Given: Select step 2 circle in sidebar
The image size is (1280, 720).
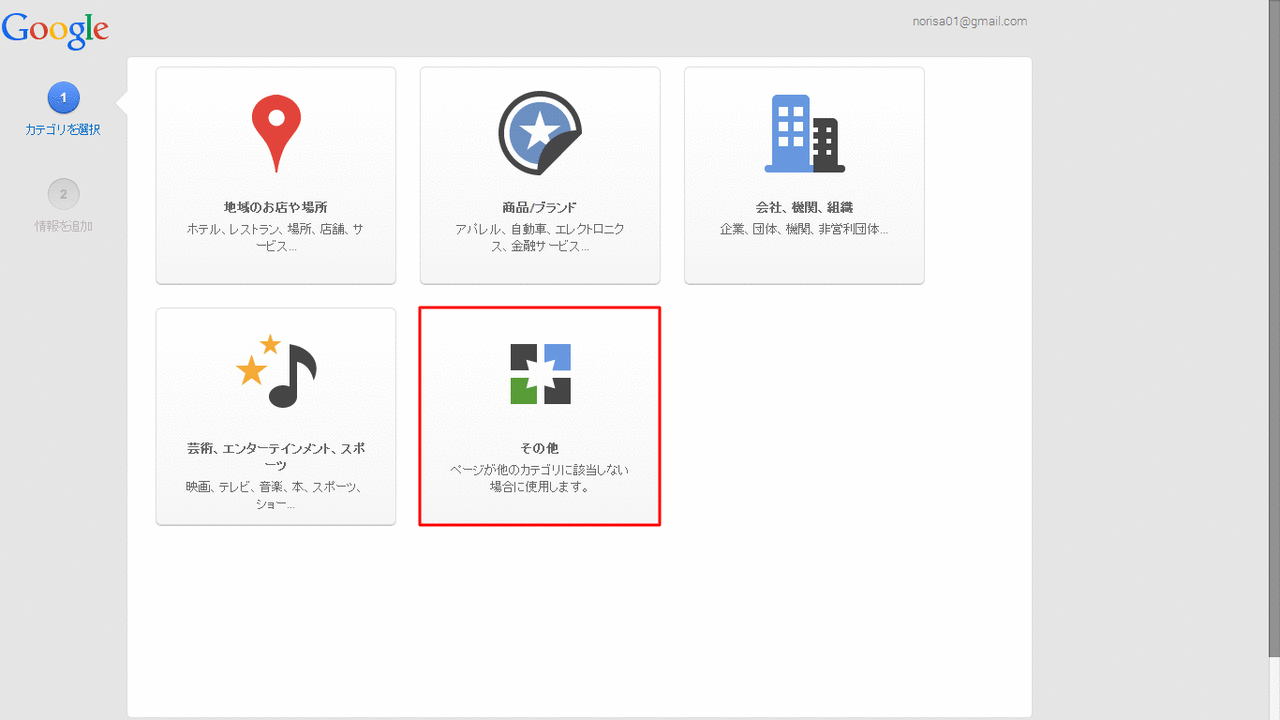Looking at the screenshot, I should tap(63, 194).
